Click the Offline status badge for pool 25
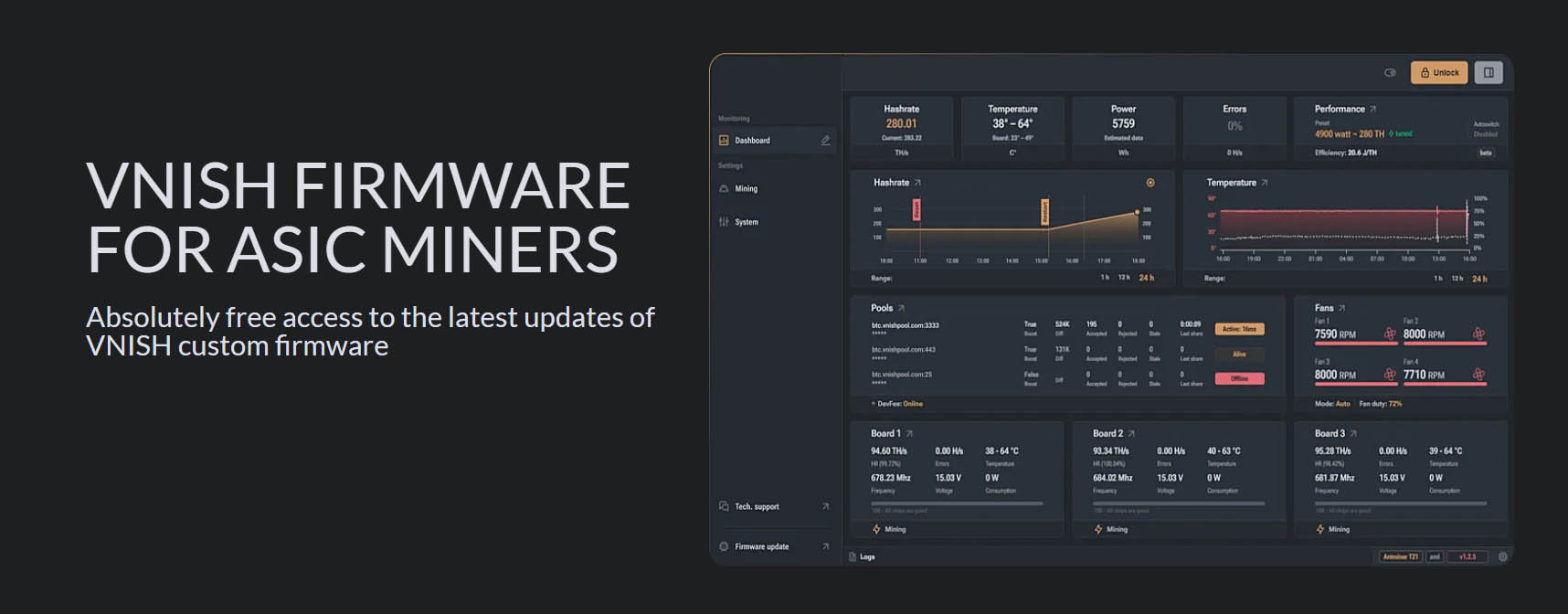This screenshot has height=614, width=1568. (1239, 378)
